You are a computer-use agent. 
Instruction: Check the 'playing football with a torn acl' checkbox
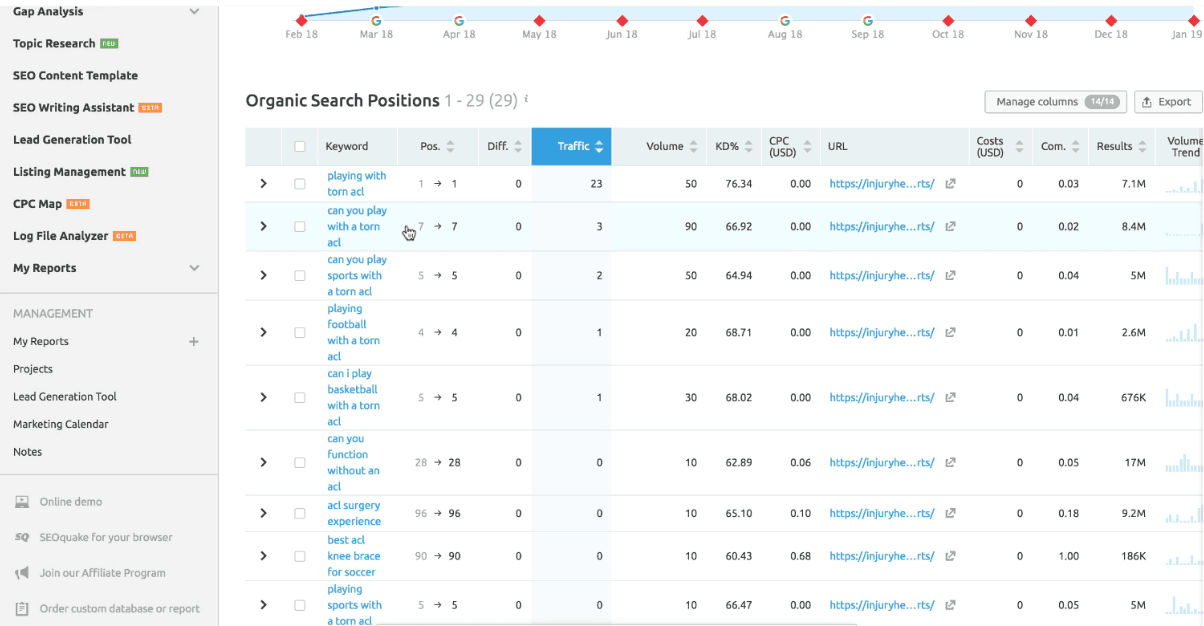click(x=300, y=332)
